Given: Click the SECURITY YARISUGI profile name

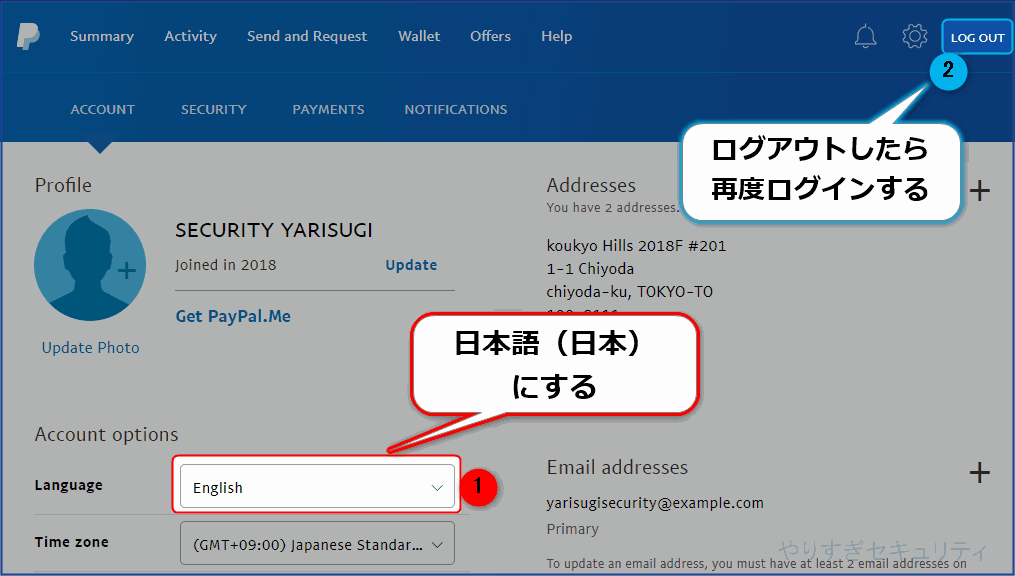Looking at the screenshot, I should tap(274, 230).
